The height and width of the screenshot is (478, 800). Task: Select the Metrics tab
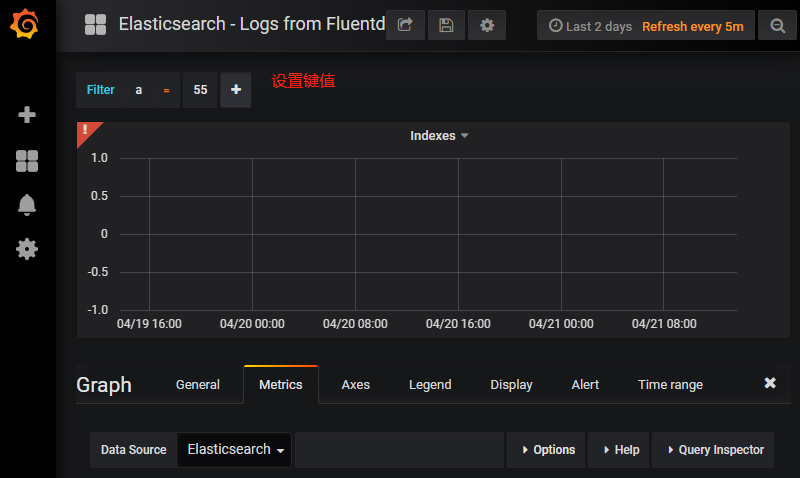281,385
